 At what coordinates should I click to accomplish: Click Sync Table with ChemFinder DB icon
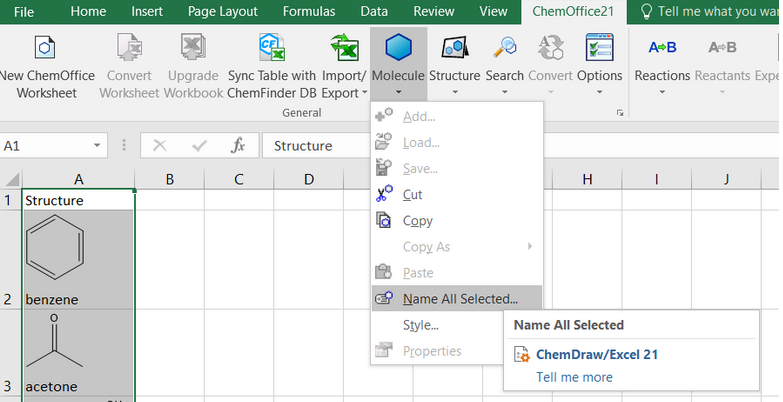[x=272, y=47]
